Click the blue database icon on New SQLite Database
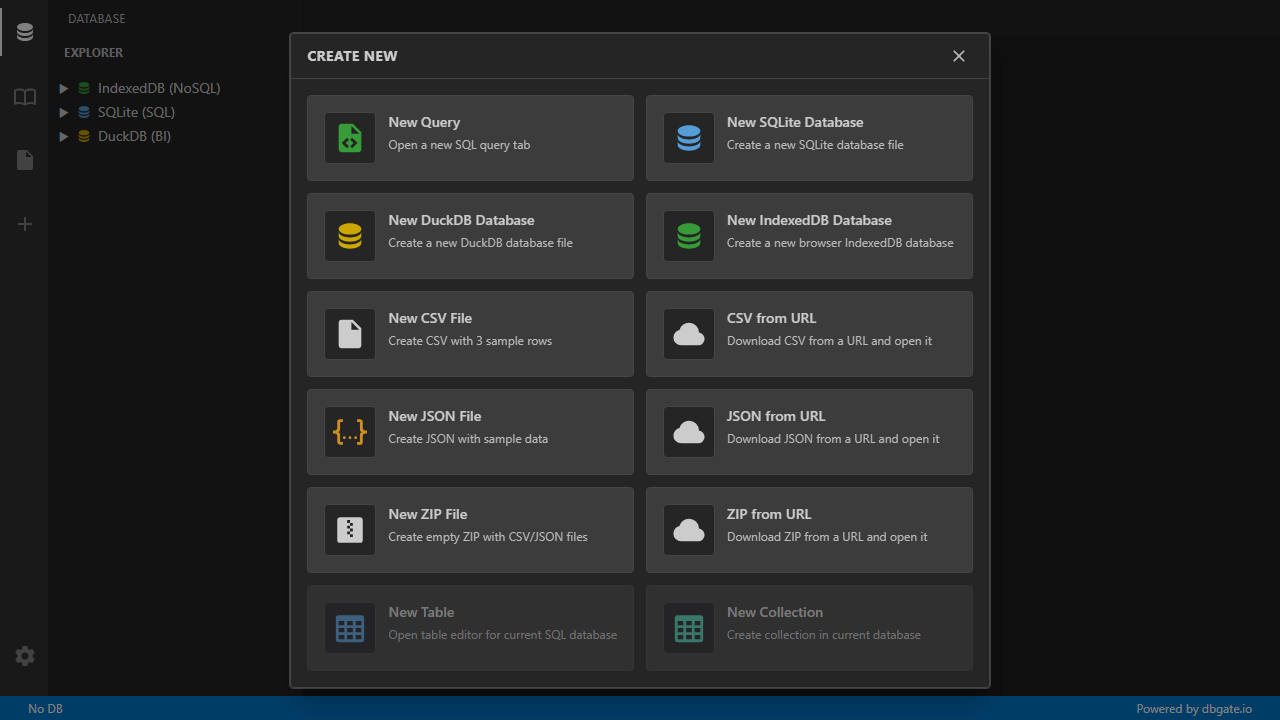This screenshot has width=1280, height=720. (688, 138)
